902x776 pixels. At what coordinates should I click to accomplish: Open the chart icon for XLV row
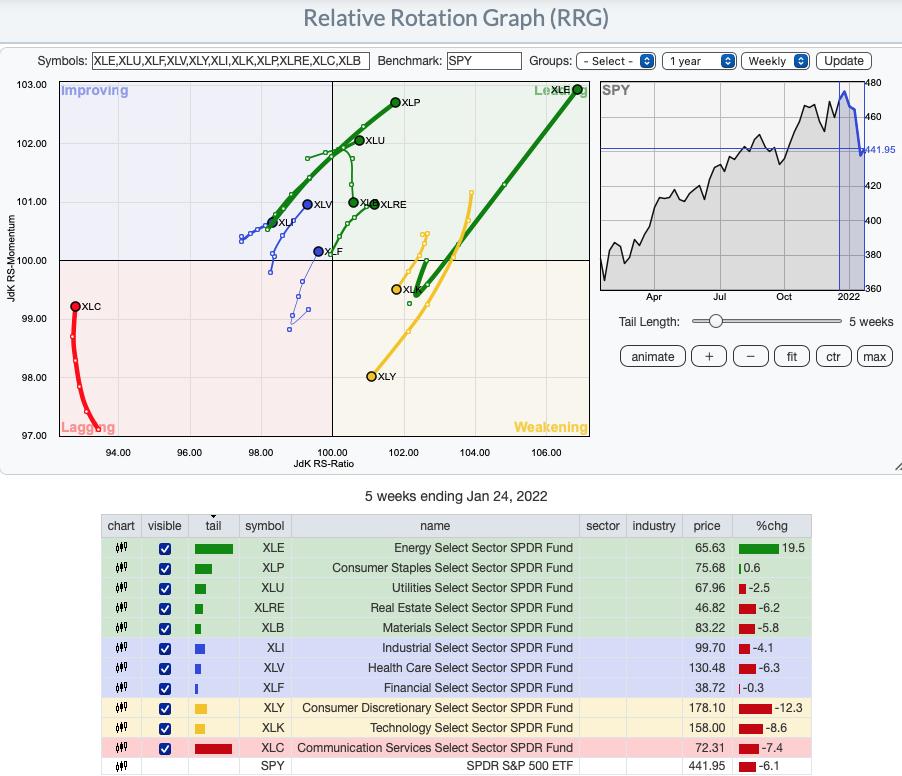pos(121,668)
